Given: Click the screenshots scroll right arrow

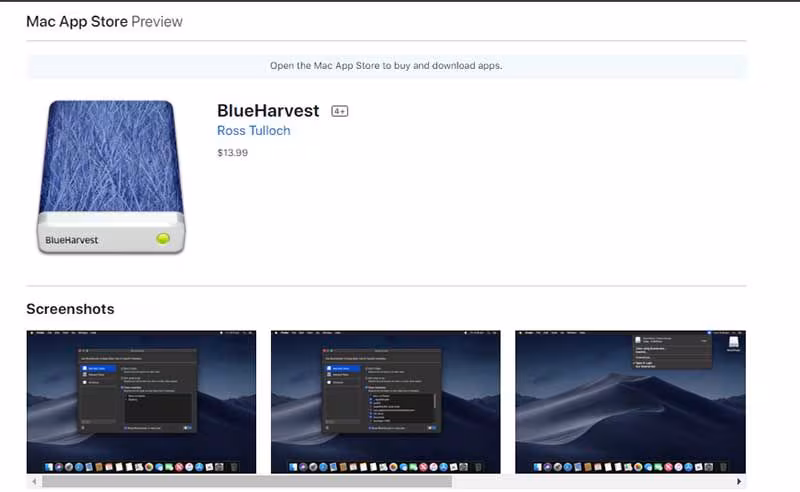Looking at the screenshot, I should 739,481.
